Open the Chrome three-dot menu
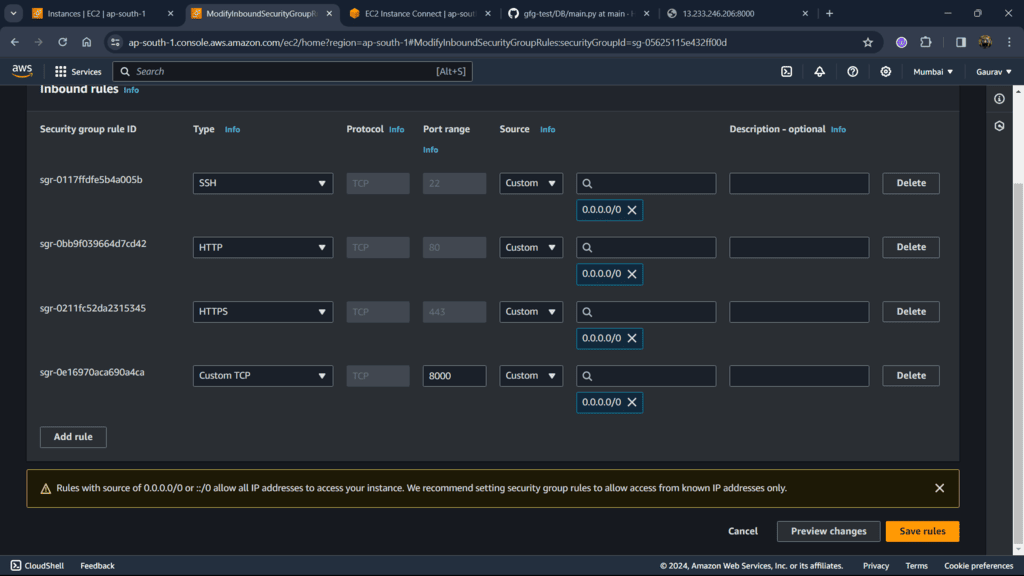This screenshot has width=1024, height=576. [1009, 42]
